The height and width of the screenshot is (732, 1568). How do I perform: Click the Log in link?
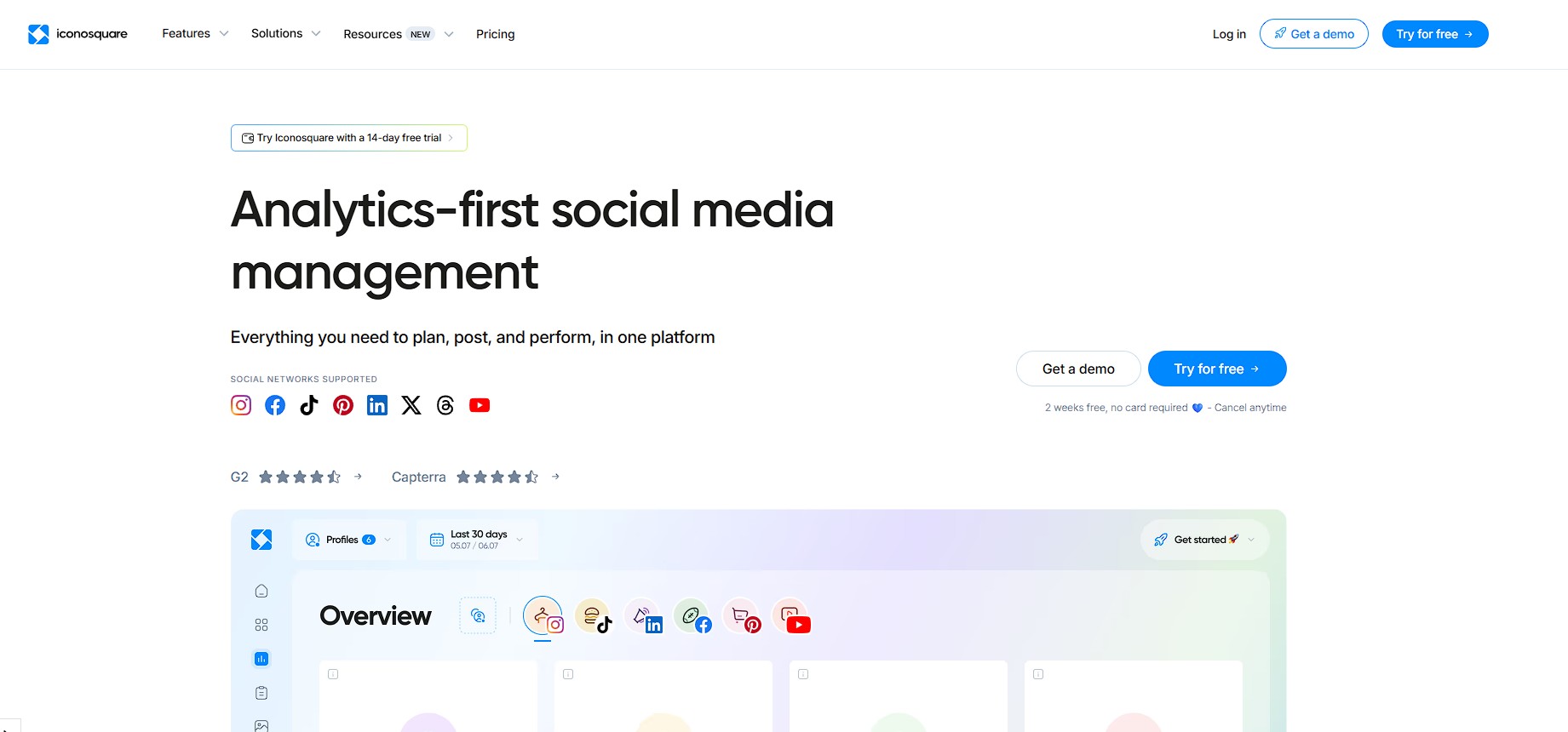point(1229,34)
